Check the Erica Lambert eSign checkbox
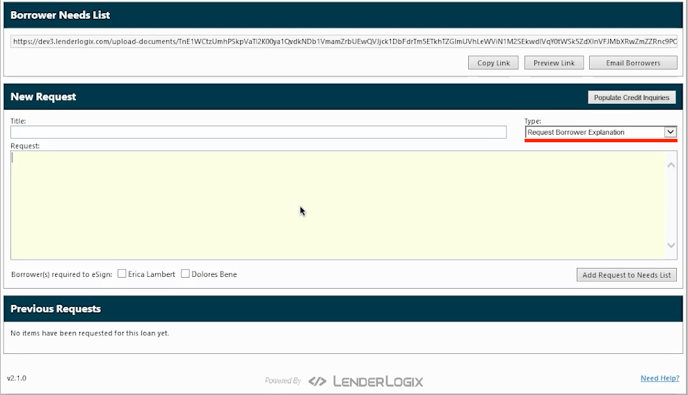 point(122,274)
